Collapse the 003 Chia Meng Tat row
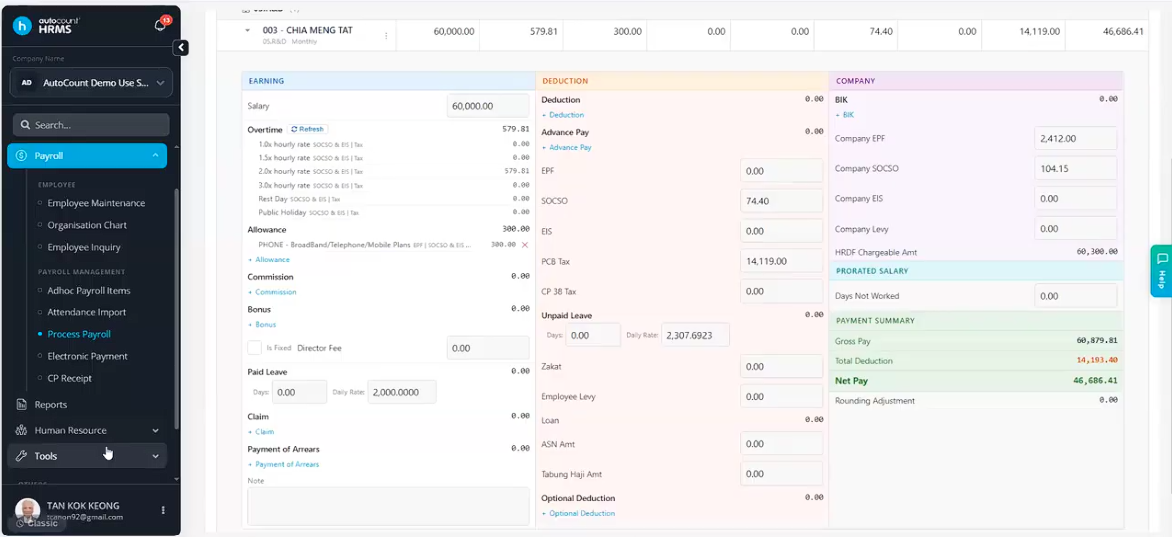This screenshot has width=1172, height=537. pos(247,31)
